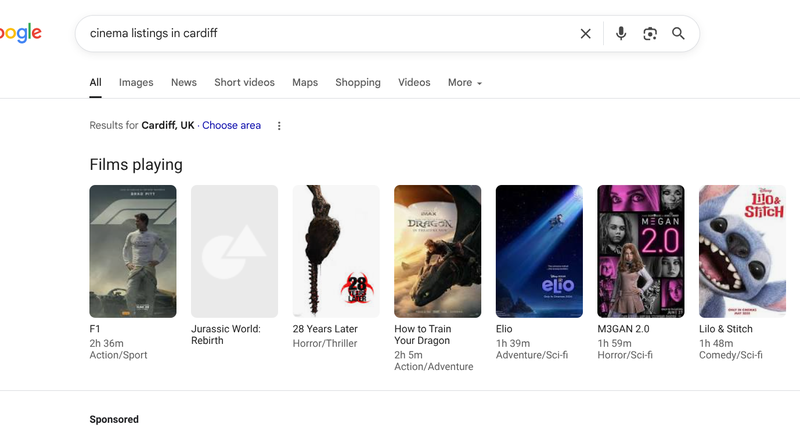
Task: Switch to the News tab
Action: coord(184,83)
